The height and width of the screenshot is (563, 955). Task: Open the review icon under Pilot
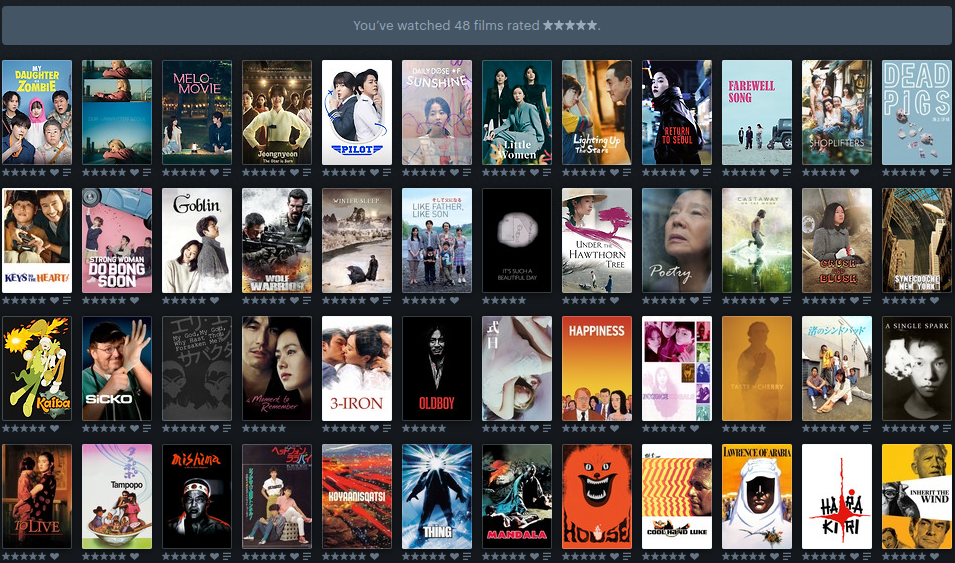(387, 172)
